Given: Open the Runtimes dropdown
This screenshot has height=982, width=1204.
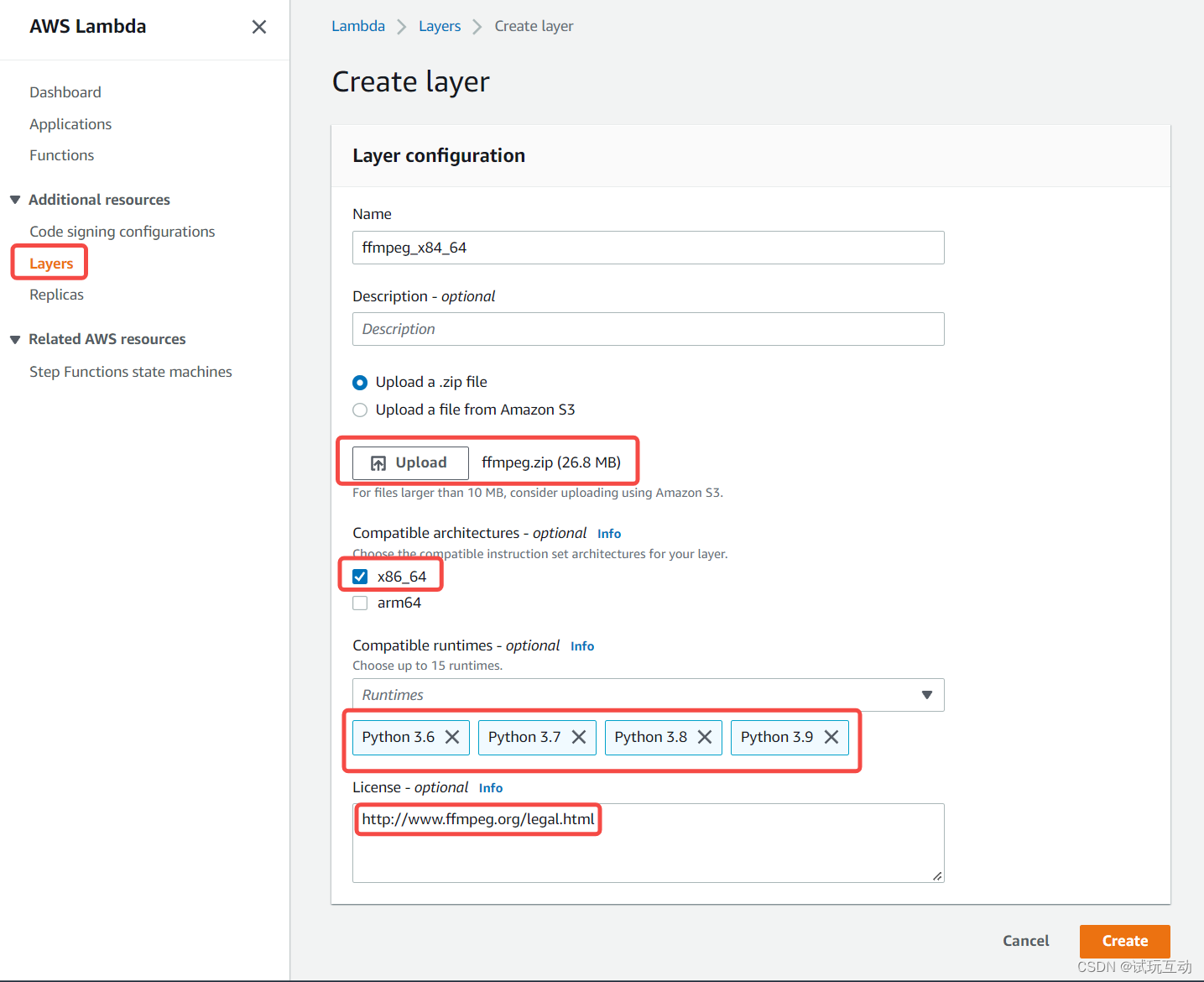Looking at the screenshot, I should tap(648, 695).
